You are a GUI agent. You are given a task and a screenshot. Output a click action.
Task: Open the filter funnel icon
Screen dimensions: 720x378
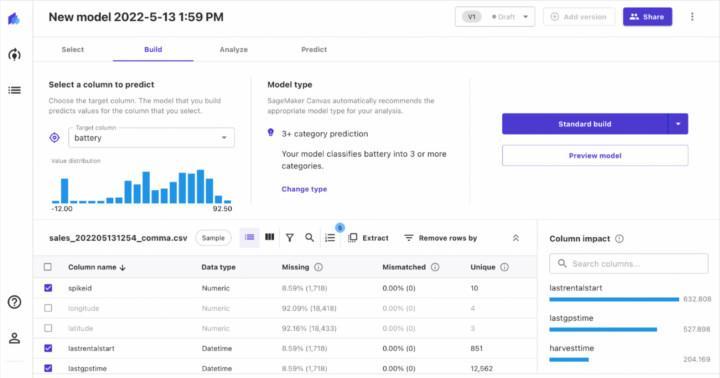click(x=290, y=237)
